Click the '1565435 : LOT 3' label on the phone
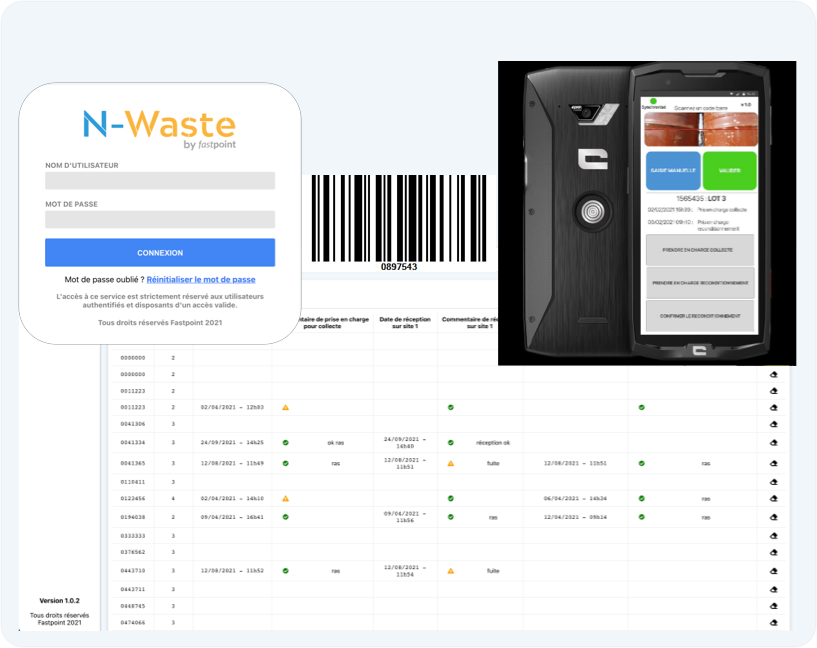 pyautogui.click(x=701, y=198)
